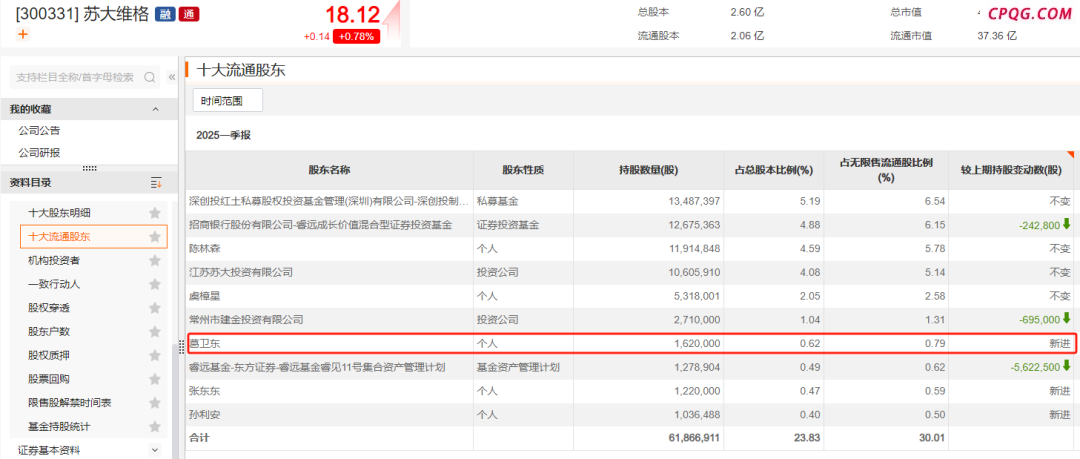Screen dimensions: 1080x459
Task: Click the green down arrow beside -242,800
Action: pyautogui.click(x=1067, y=224)
